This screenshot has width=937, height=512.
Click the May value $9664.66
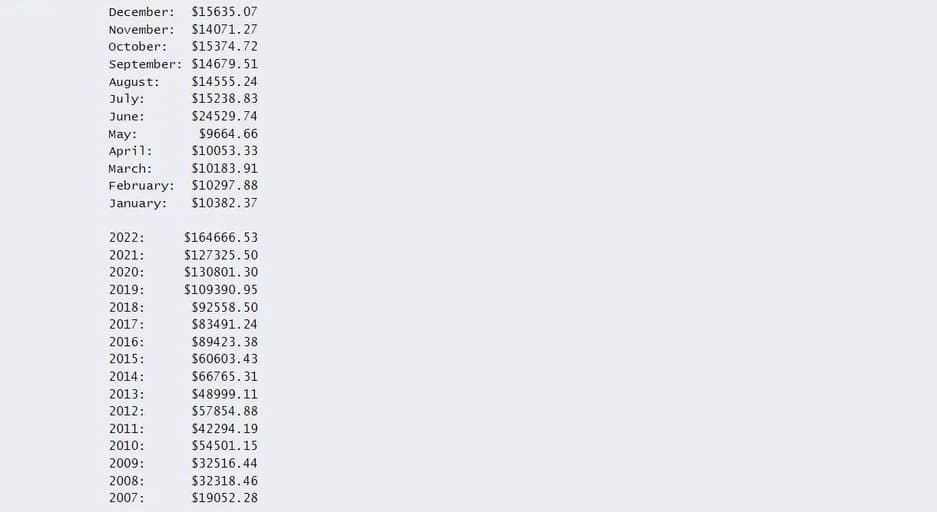tap(228, 134)
